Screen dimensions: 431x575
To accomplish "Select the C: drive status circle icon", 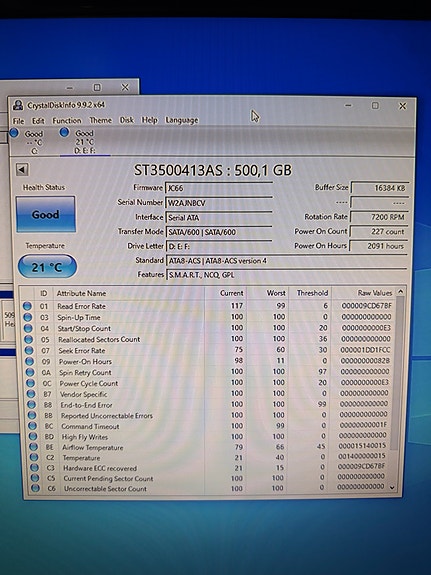I will pyautogui.click(x=14, y=133).
